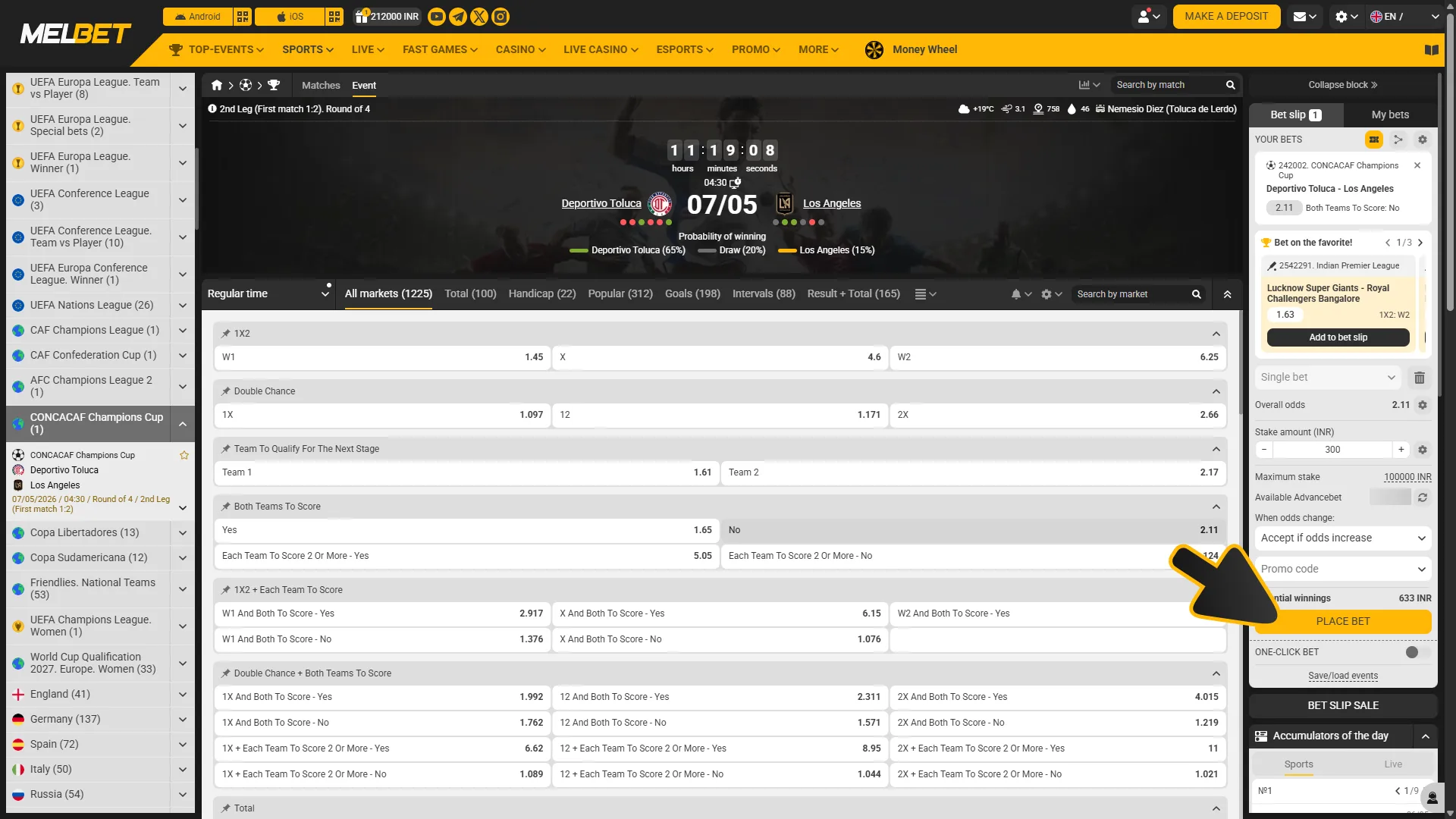The image size is (1456, 819).
Task: Collapse CONCACAF Champions Cup section
Action: [182, 424]
